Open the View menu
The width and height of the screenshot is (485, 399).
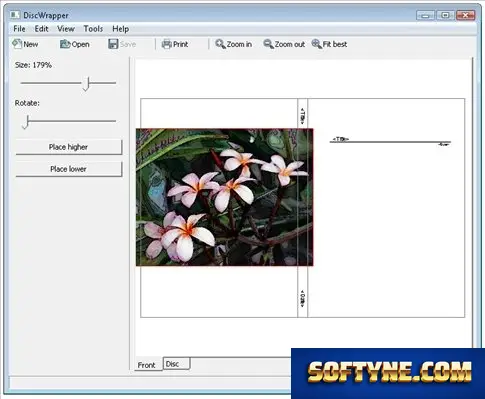66,29
